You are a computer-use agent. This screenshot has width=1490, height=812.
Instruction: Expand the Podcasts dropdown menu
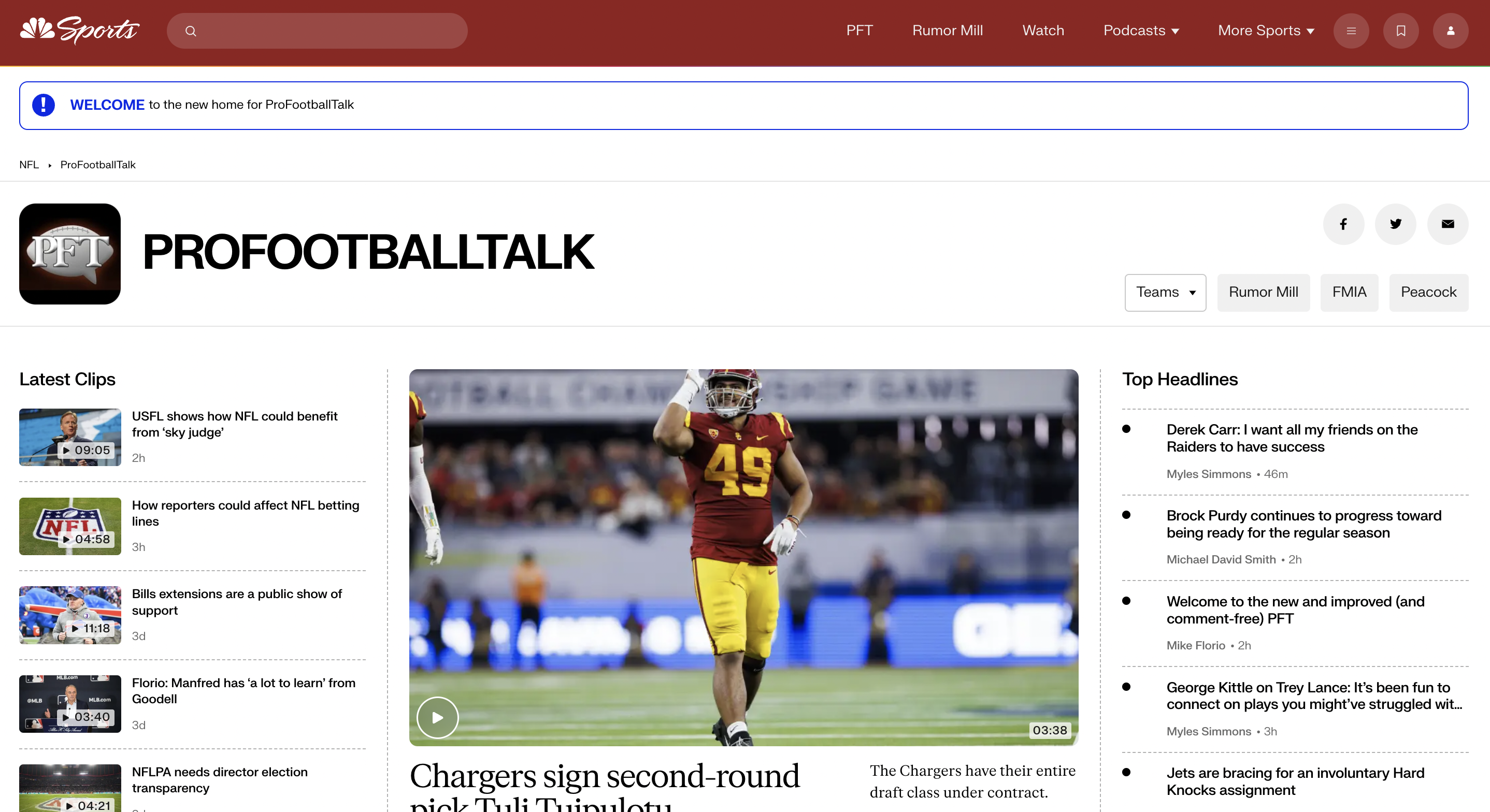[x=1141, y=31]
